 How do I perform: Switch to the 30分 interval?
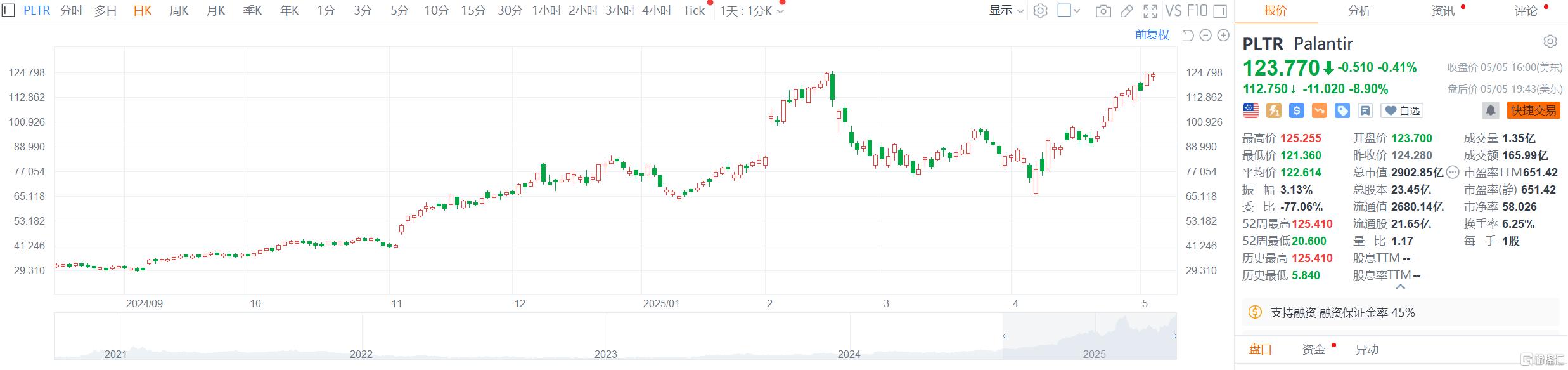[x=510, y=11]
